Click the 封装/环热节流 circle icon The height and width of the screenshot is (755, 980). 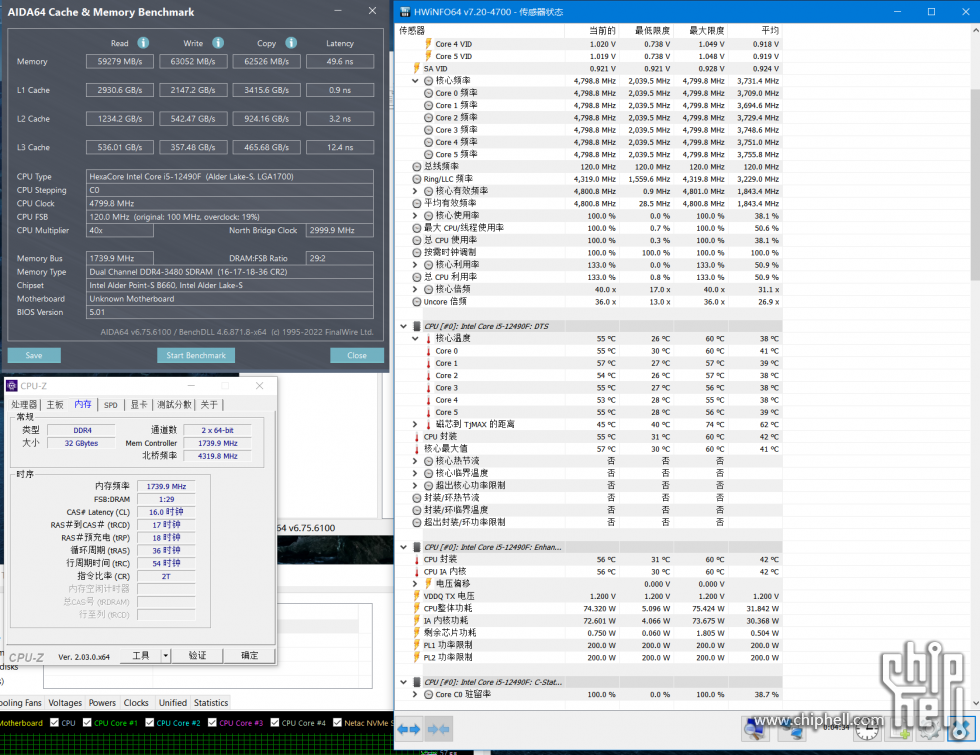[x=417, y=498]
